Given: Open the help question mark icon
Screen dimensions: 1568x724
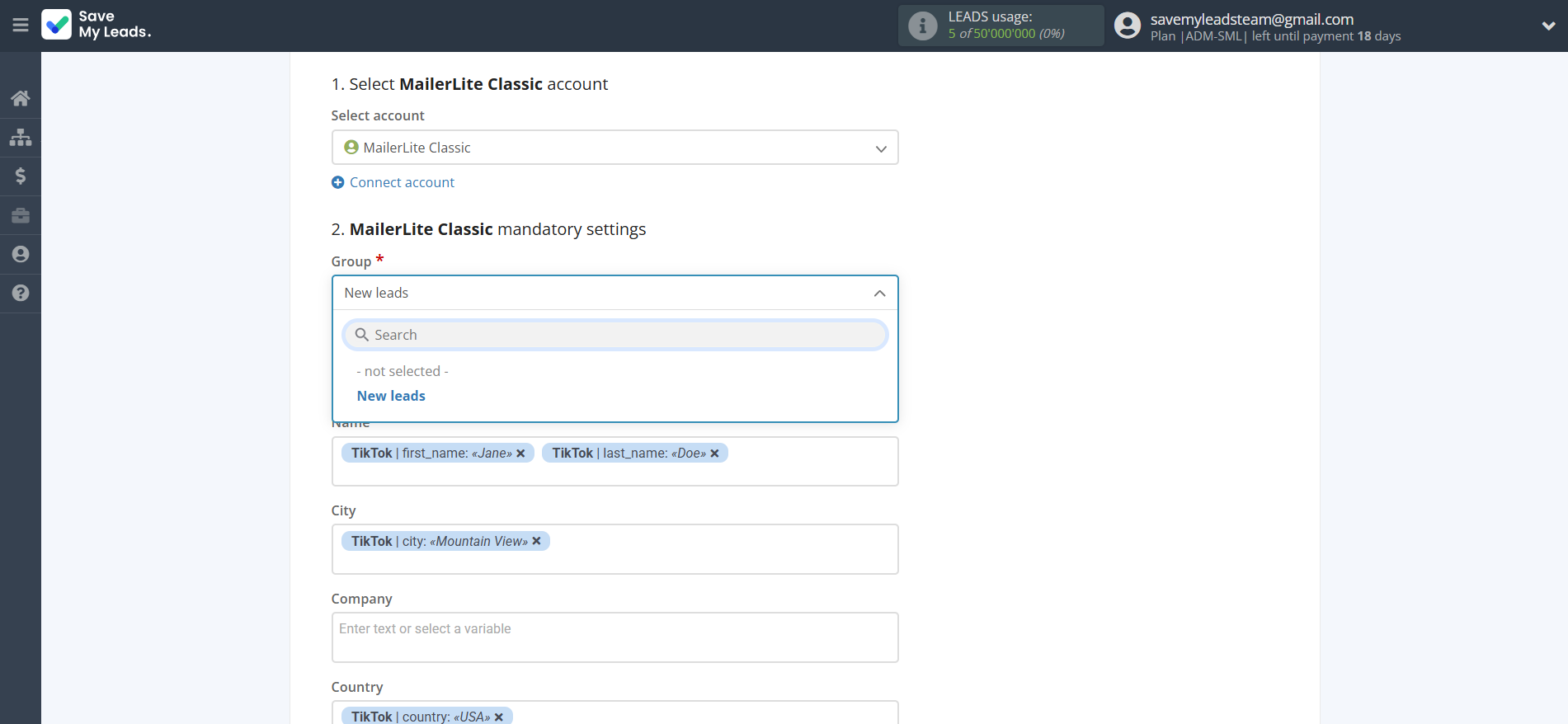Looking at the screenshot, I should click(x=21, y=293).
